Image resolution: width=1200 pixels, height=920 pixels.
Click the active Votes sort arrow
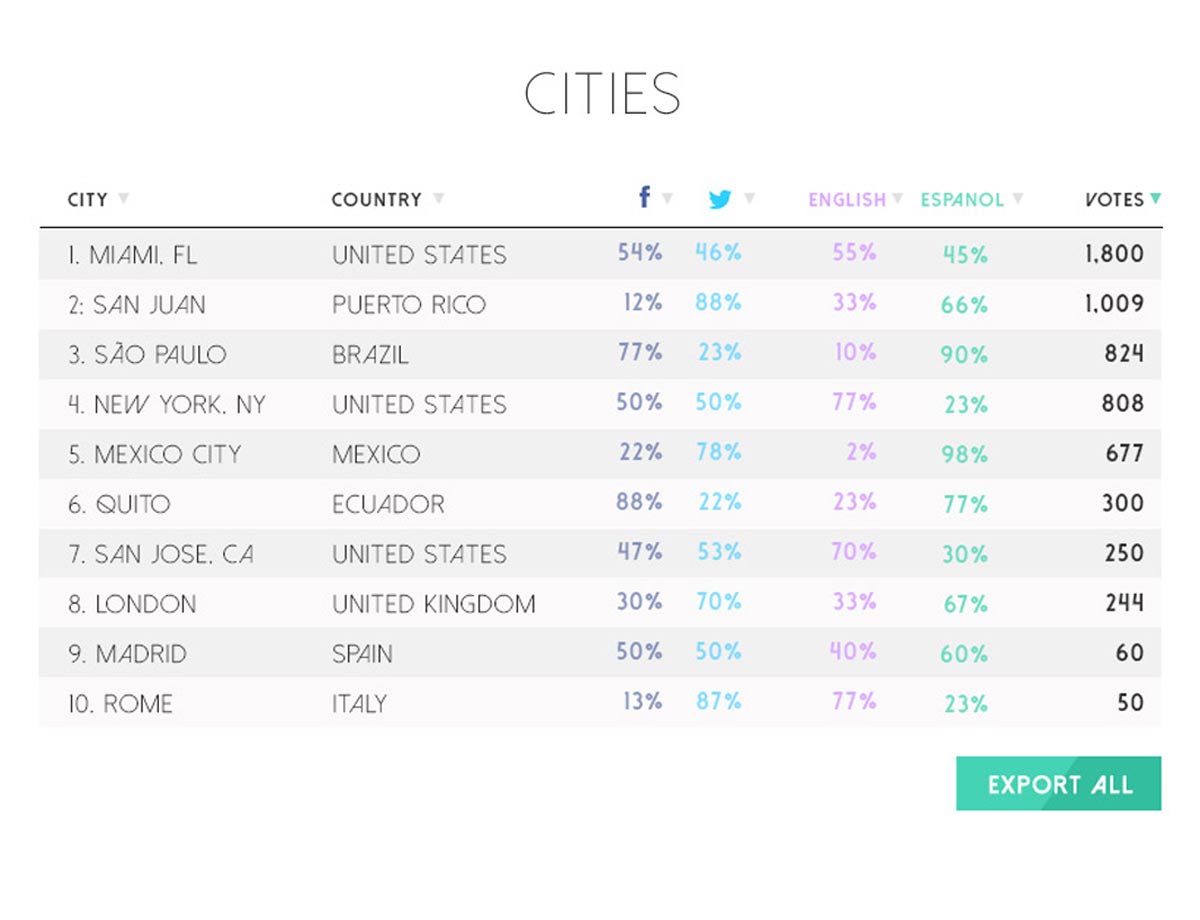[x=1155, y=198]
